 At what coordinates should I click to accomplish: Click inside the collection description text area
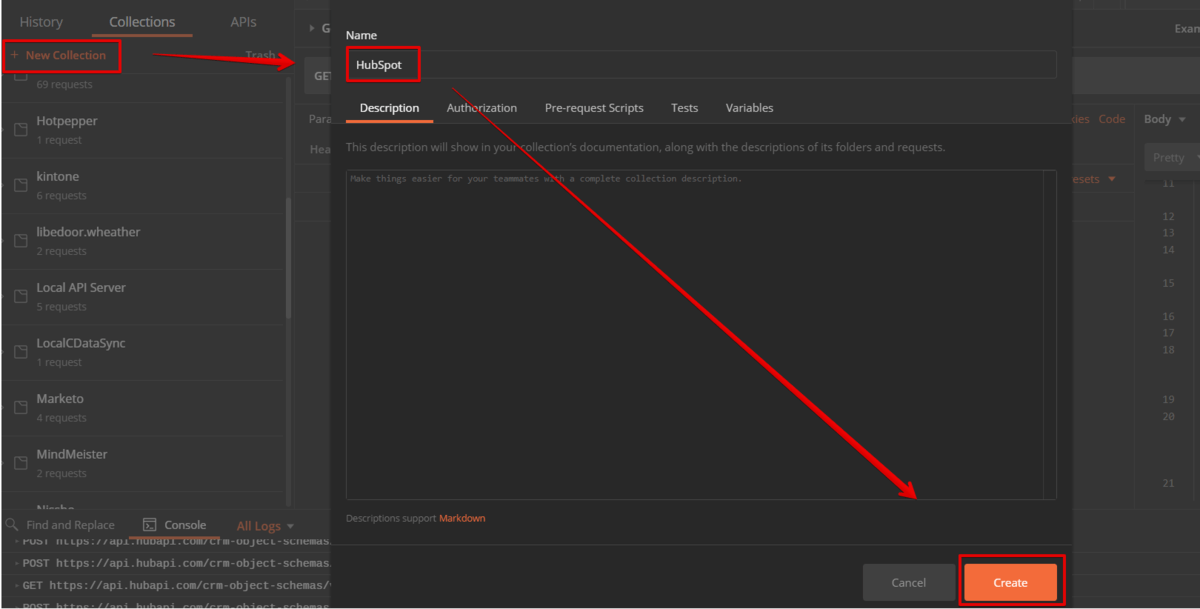click(695, 334)
